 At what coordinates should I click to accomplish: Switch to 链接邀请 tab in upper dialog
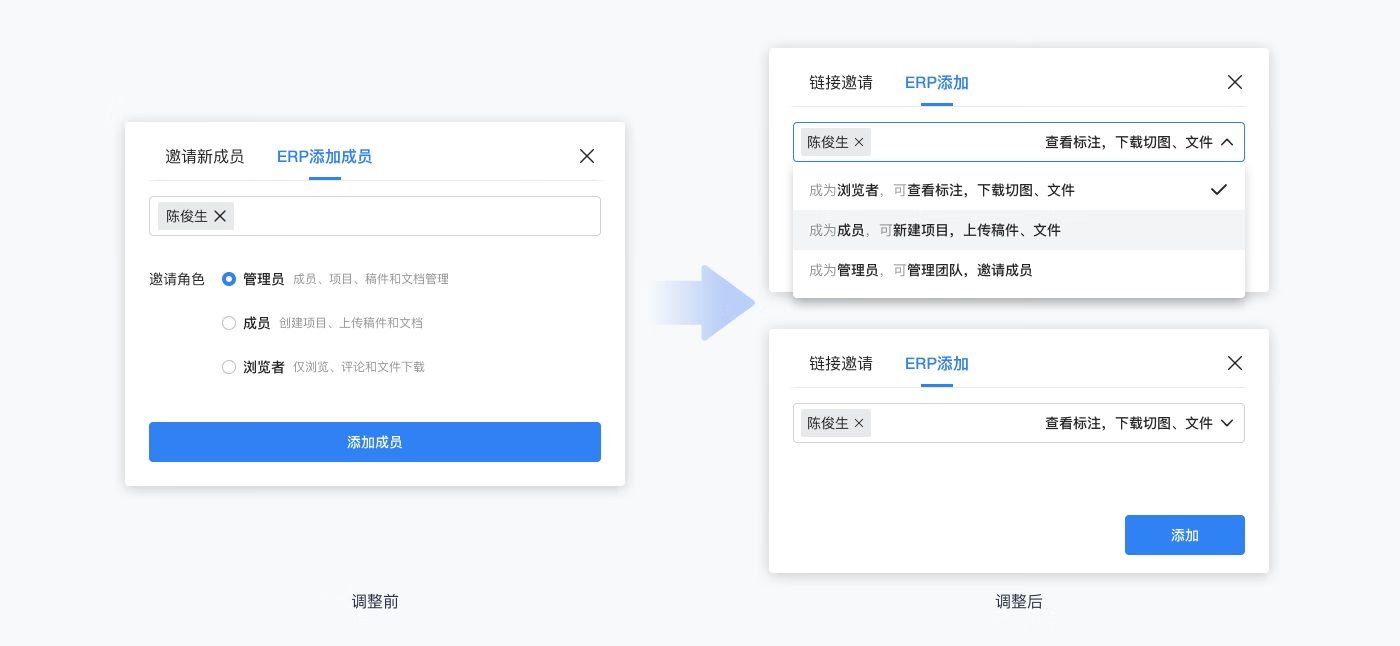point(841,83)
